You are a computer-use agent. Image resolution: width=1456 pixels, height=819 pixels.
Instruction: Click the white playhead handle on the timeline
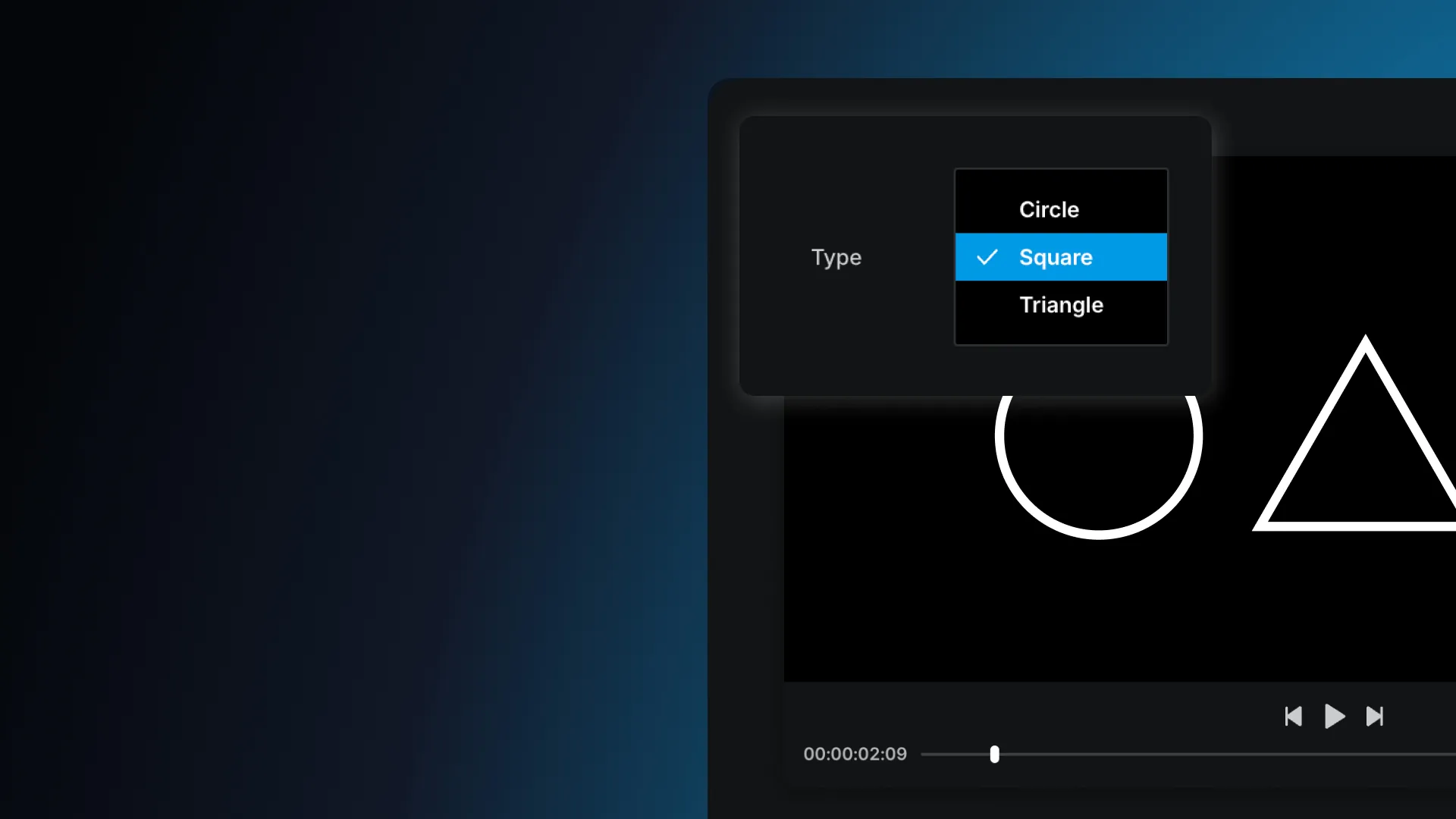pyautogui.click(x=994, y=754)
